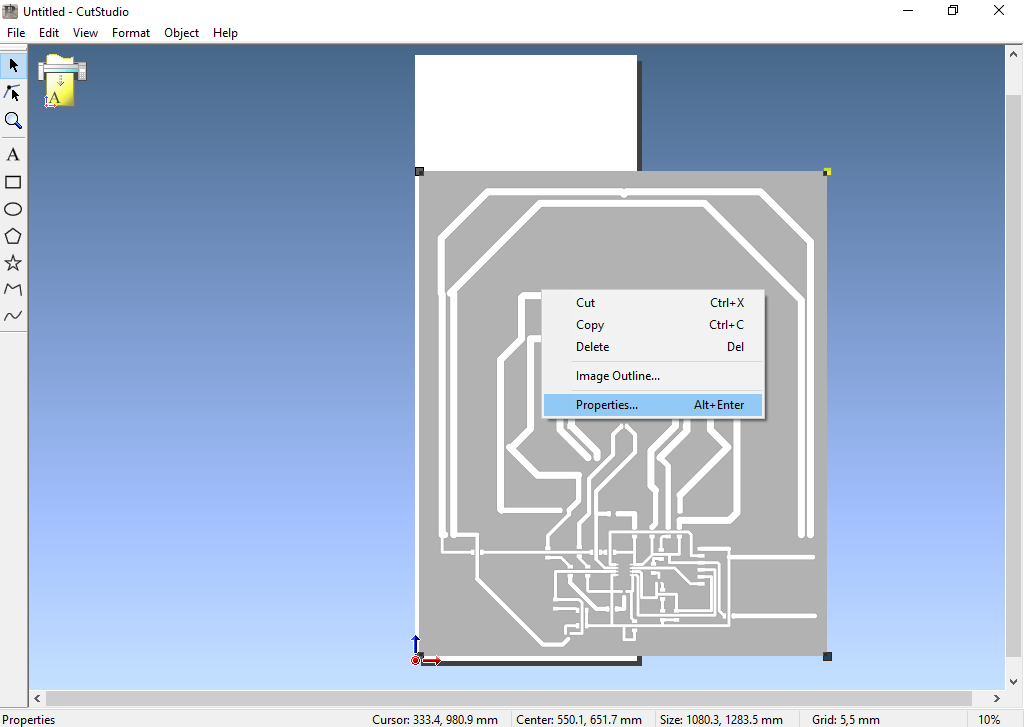Choose Cut from the context menu
Image resolution: width=1024 pixels, height=727 pixels.
[653, 302]
